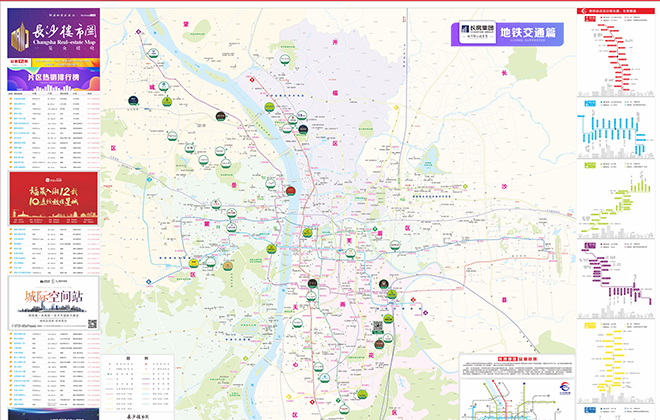Click the red heading above the network map text
The width and height of the screenshot is (660, 420).
[x=517, y=359]
